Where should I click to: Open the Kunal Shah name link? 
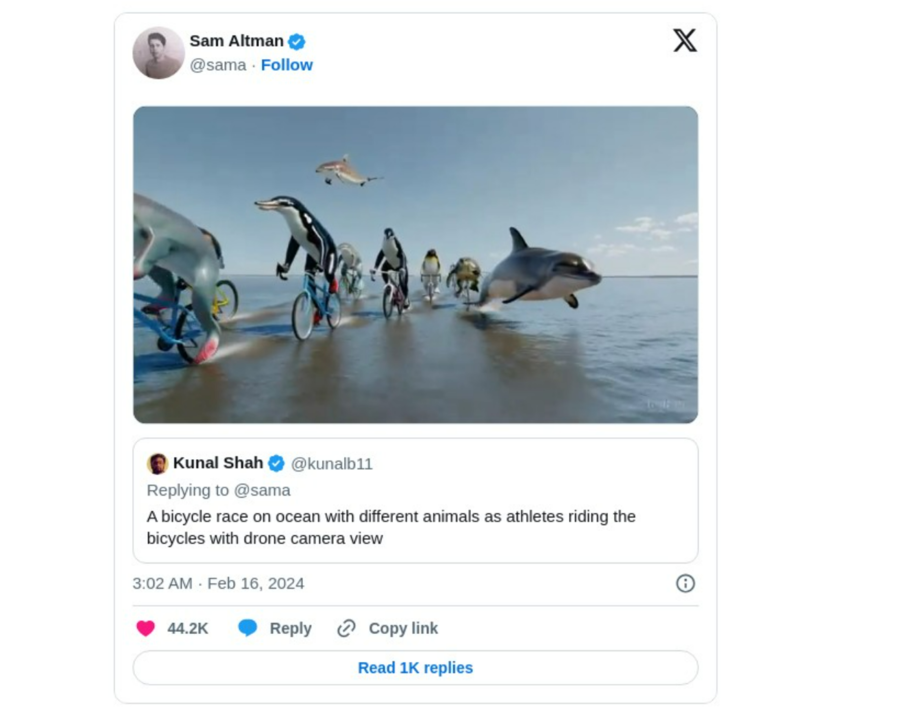point(218,463)
